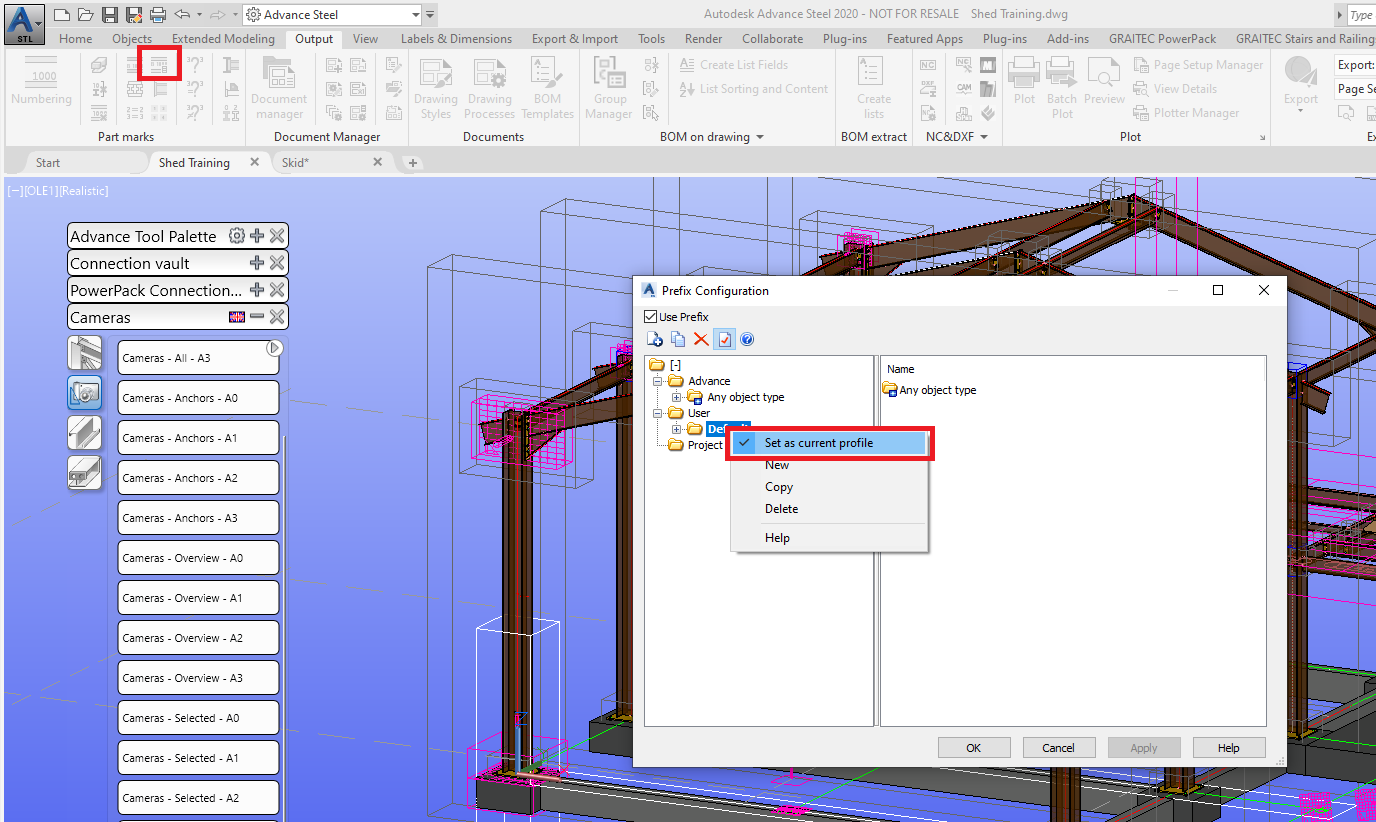Screen dimensions: 1376x822
Task: Expand the Any object type tree node
Action: click(675, 397)
